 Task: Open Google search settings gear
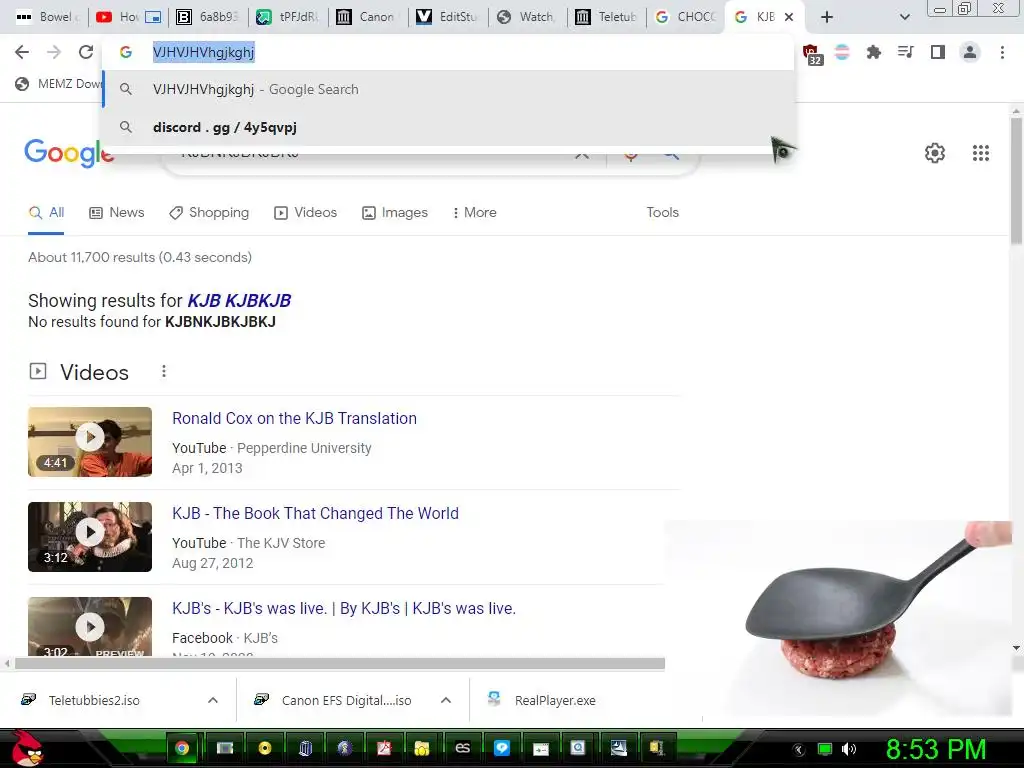[935, 153]
